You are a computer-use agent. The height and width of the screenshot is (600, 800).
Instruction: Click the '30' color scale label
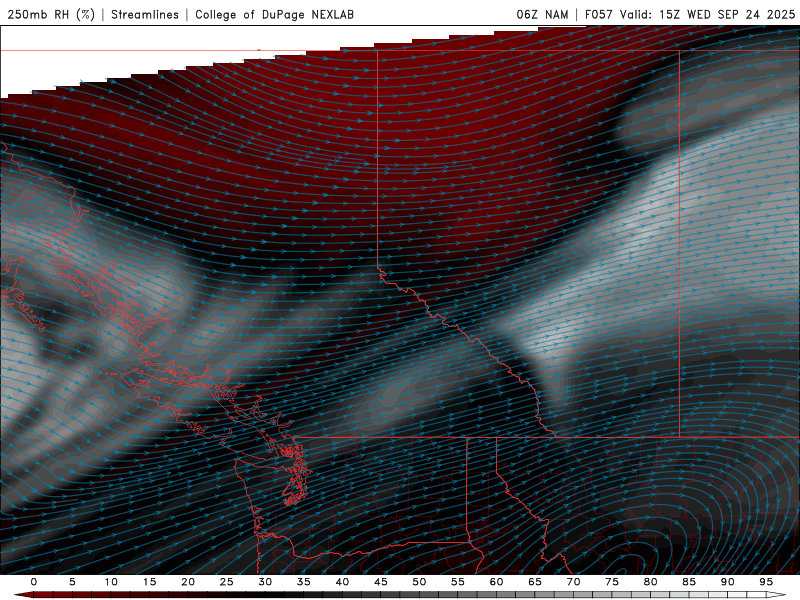click(265, 582)
